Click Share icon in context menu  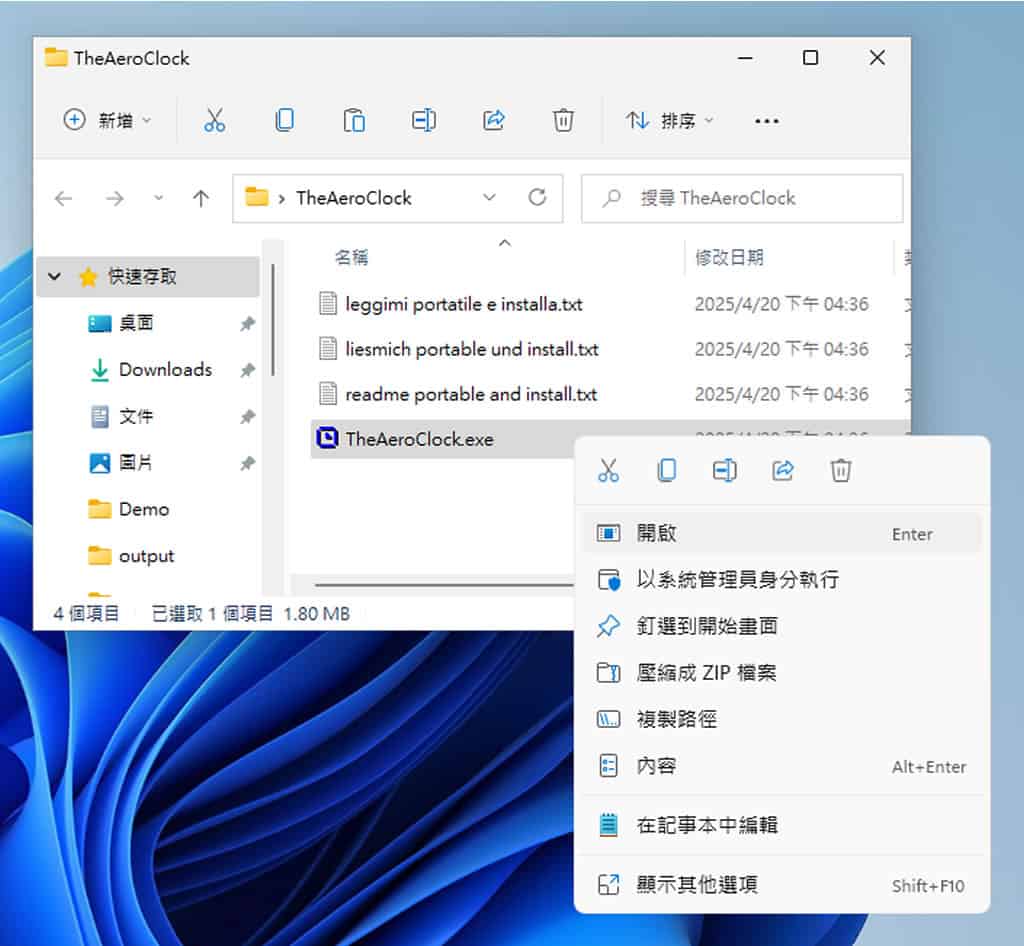coord(782,470)
